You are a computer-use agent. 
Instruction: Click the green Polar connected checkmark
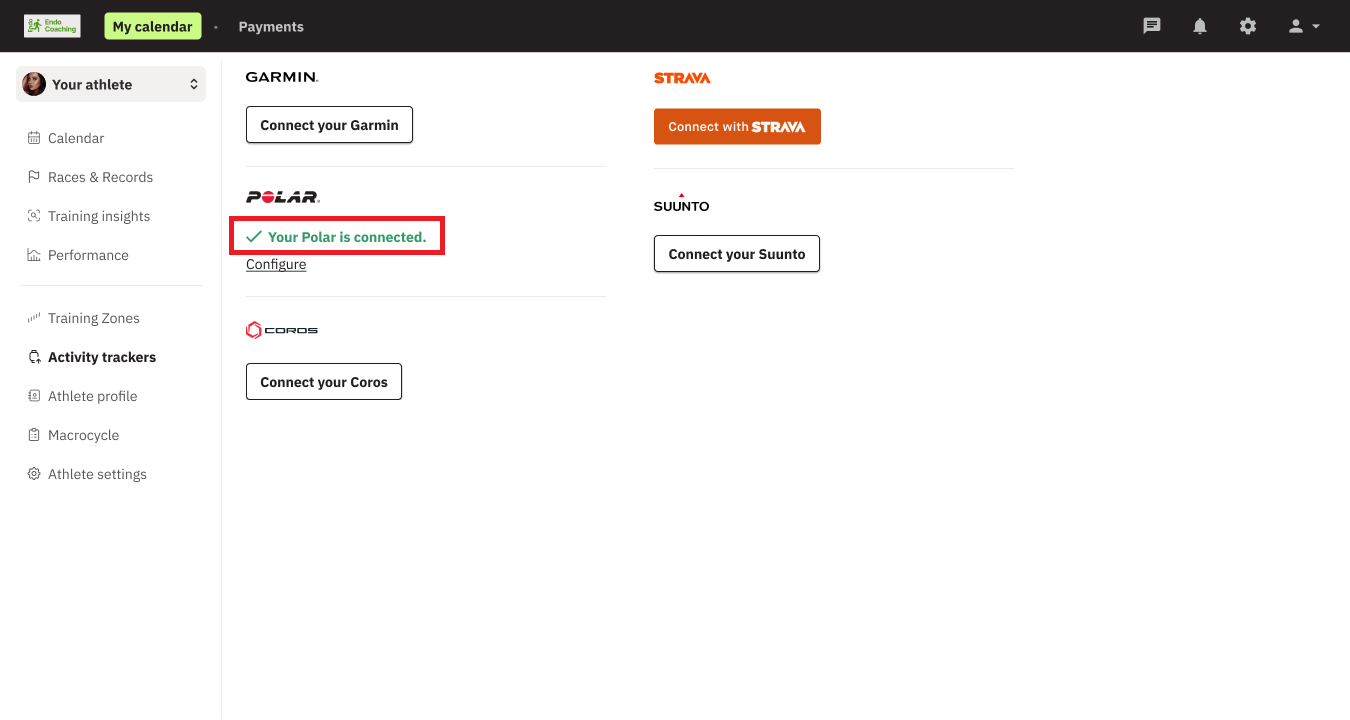pos(254,237)
